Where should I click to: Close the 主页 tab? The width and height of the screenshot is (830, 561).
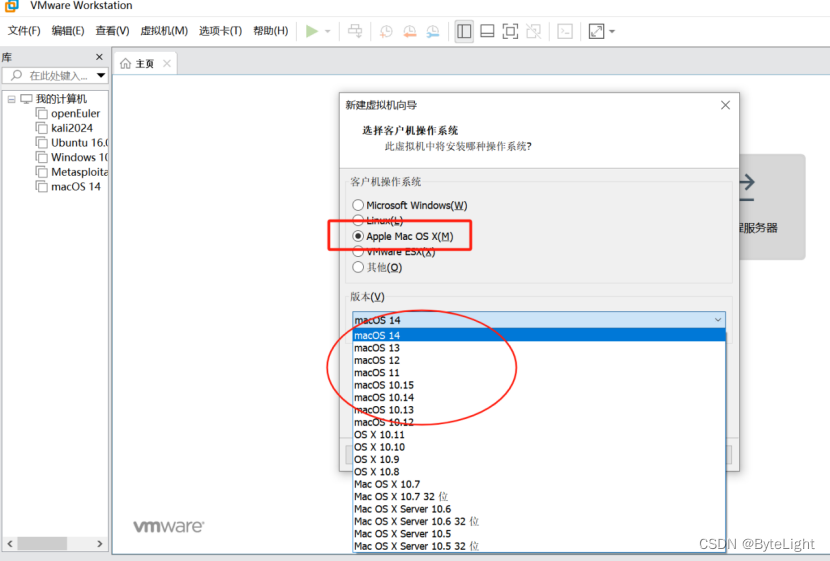pyautogui.click(x=167, y=64)
